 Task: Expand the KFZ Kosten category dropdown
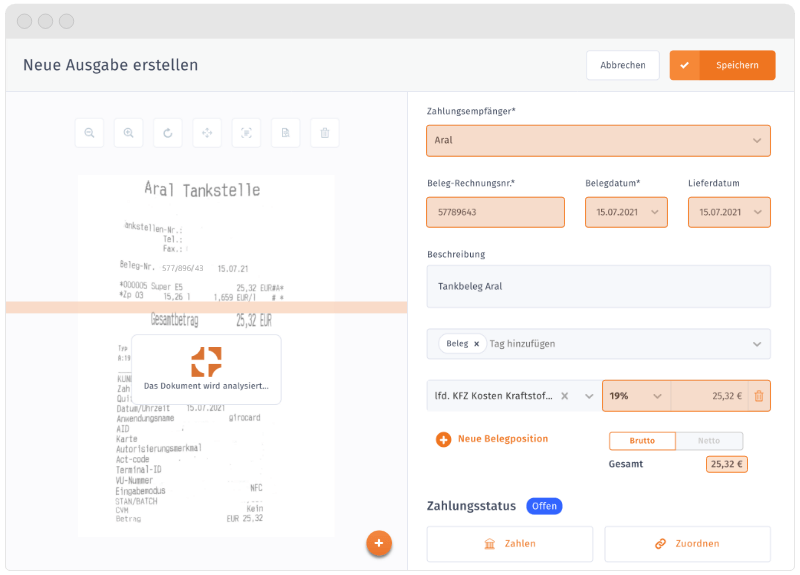[x=589, y=396]
